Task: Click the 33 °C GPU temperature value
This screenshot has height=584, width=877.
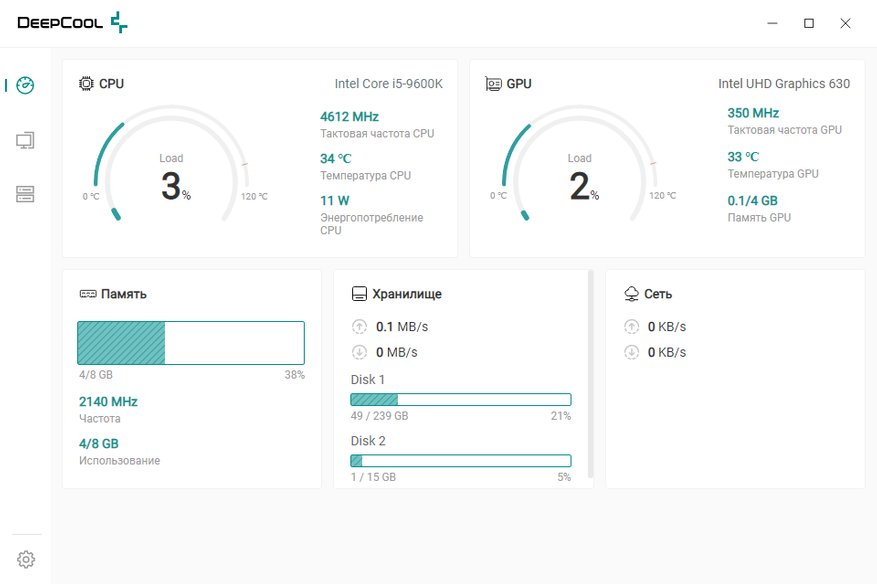Action: coord(743,157)
